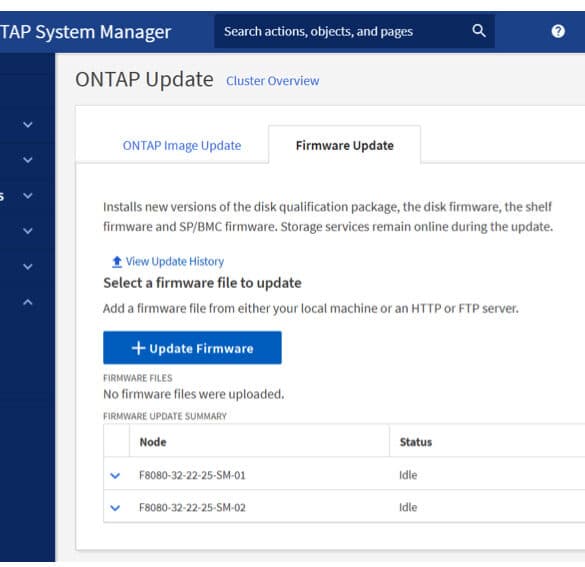Expand the fifth sidebar menu chevron
Viewport: 585px width, 567px height.
(x=28, y=267)
